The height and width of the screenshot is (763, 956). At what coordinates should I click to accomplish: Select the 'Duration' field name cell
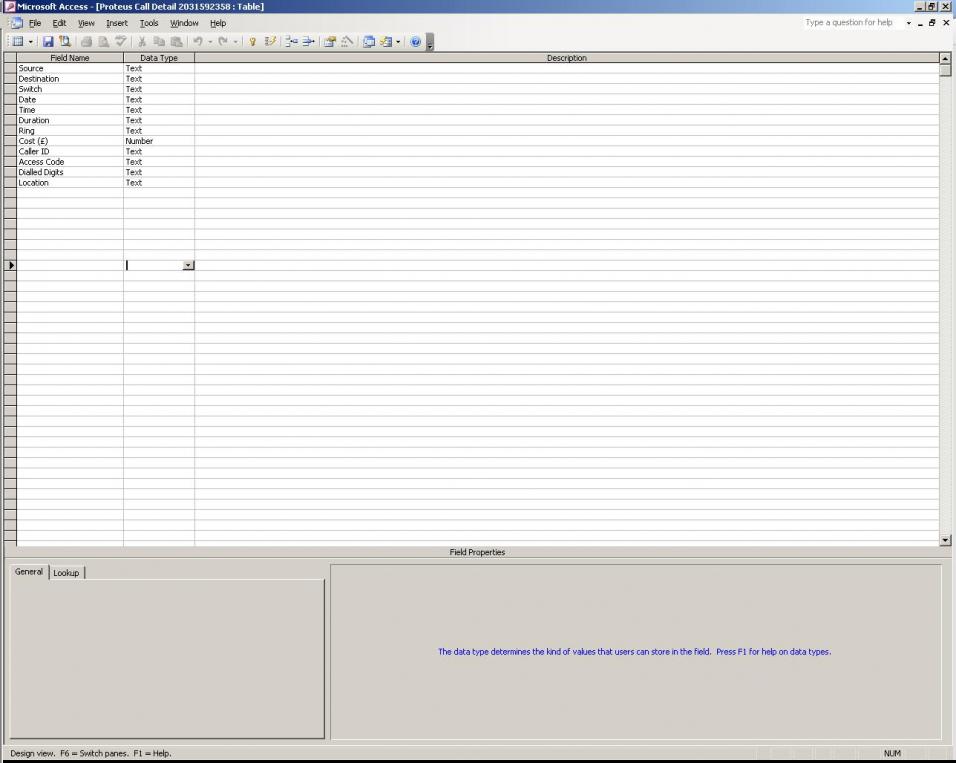coord(70,120)
